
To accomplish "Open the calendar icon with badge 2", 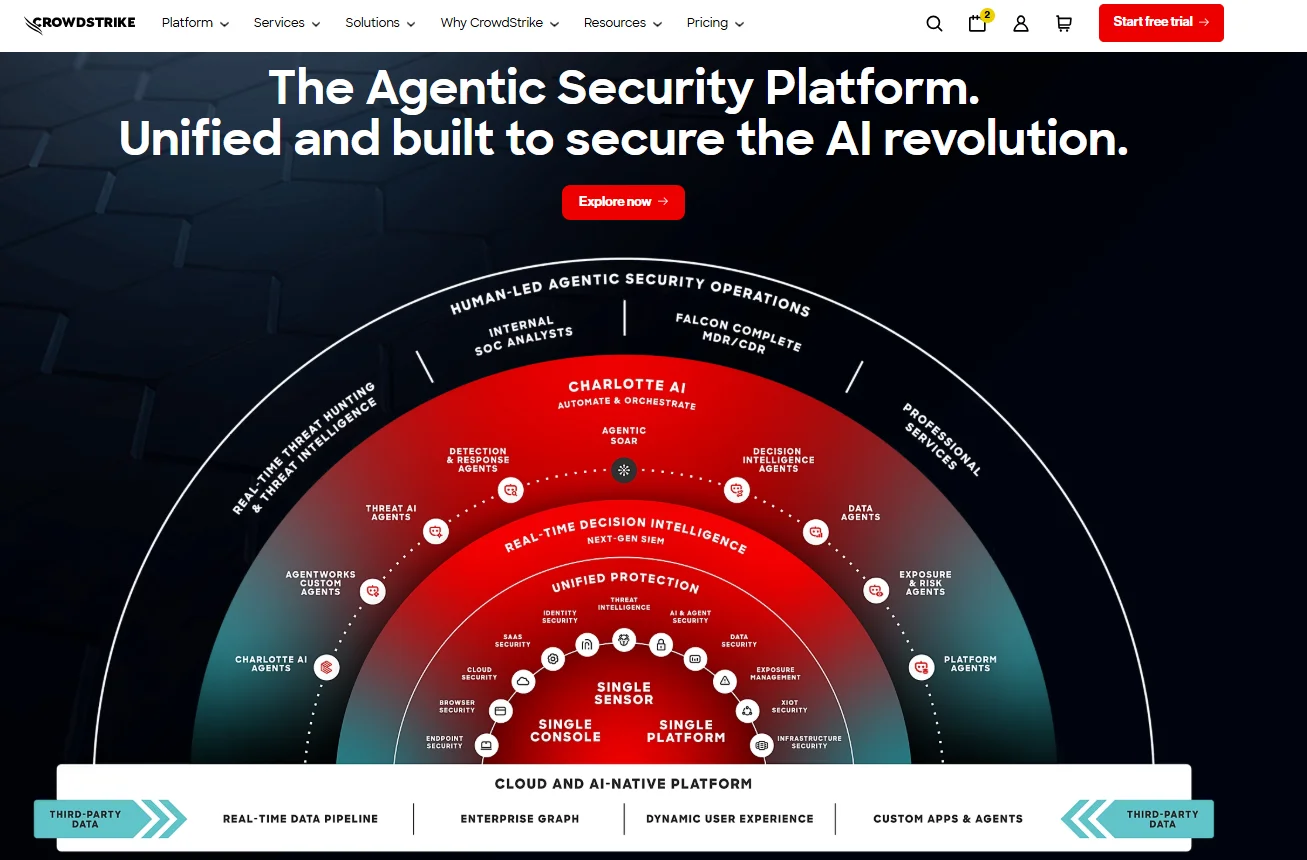I will point(978,23).
